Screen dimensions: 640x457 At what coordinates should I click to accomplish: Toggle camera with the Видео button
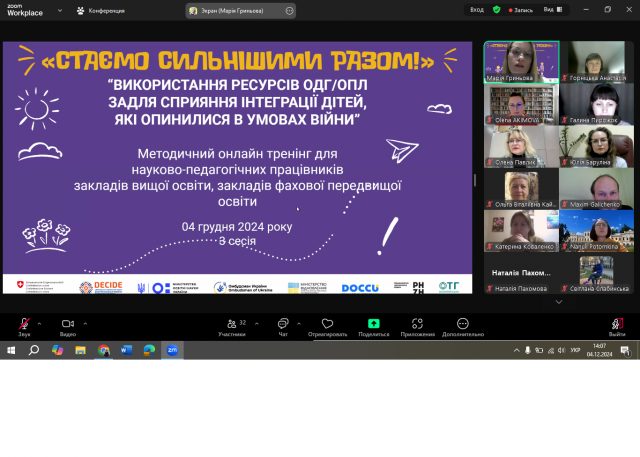point(68,327)
